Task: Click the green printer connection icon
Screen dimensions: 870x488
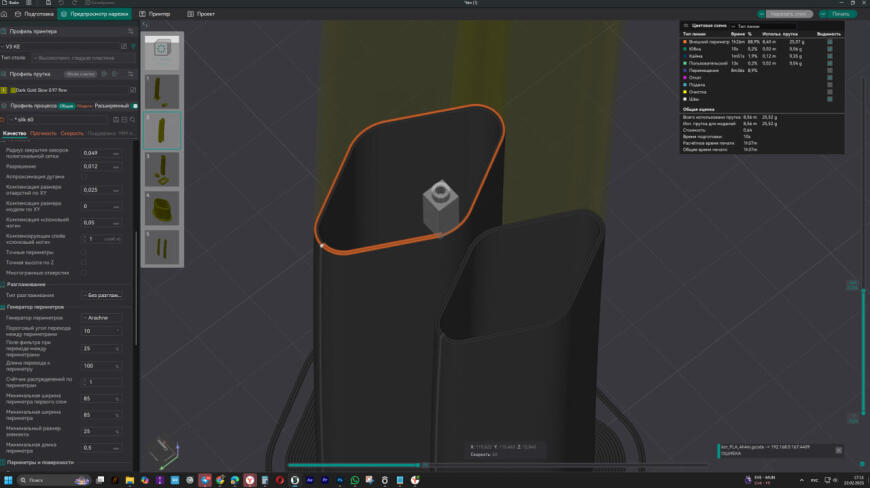Action: [x=133, y=46]
